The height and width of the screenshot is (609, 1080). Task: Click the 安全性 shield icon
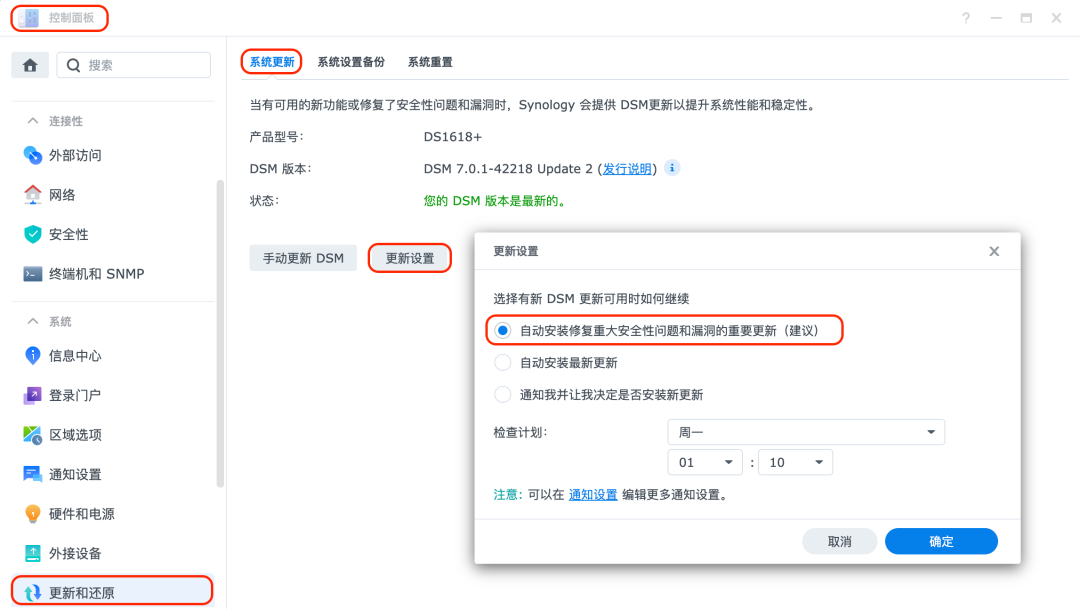32,234
